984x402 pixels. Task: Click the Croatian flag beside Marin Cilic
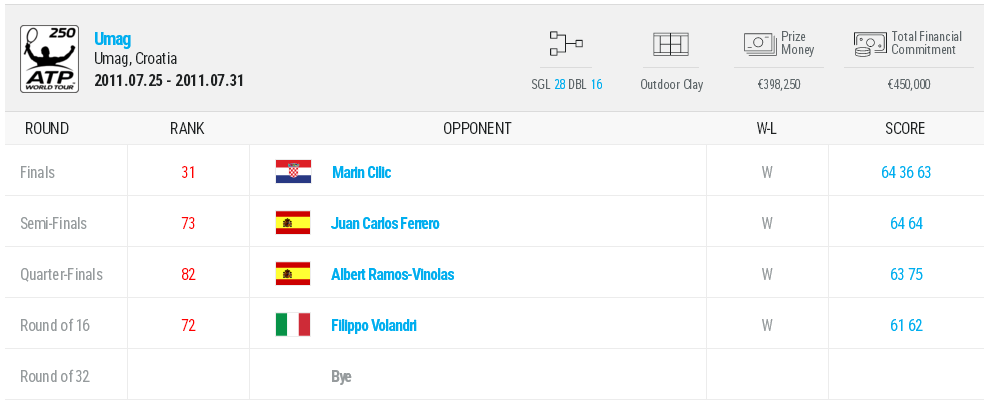[293, 172]
